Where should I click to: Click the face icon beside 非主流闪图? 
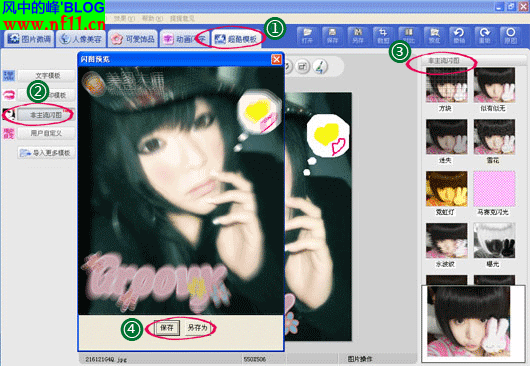tap(9, 115)
